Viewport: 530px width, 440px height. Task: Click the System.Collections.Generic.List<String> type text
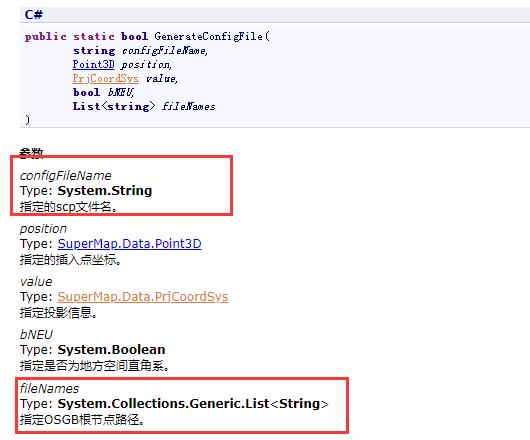click(193, 404)
